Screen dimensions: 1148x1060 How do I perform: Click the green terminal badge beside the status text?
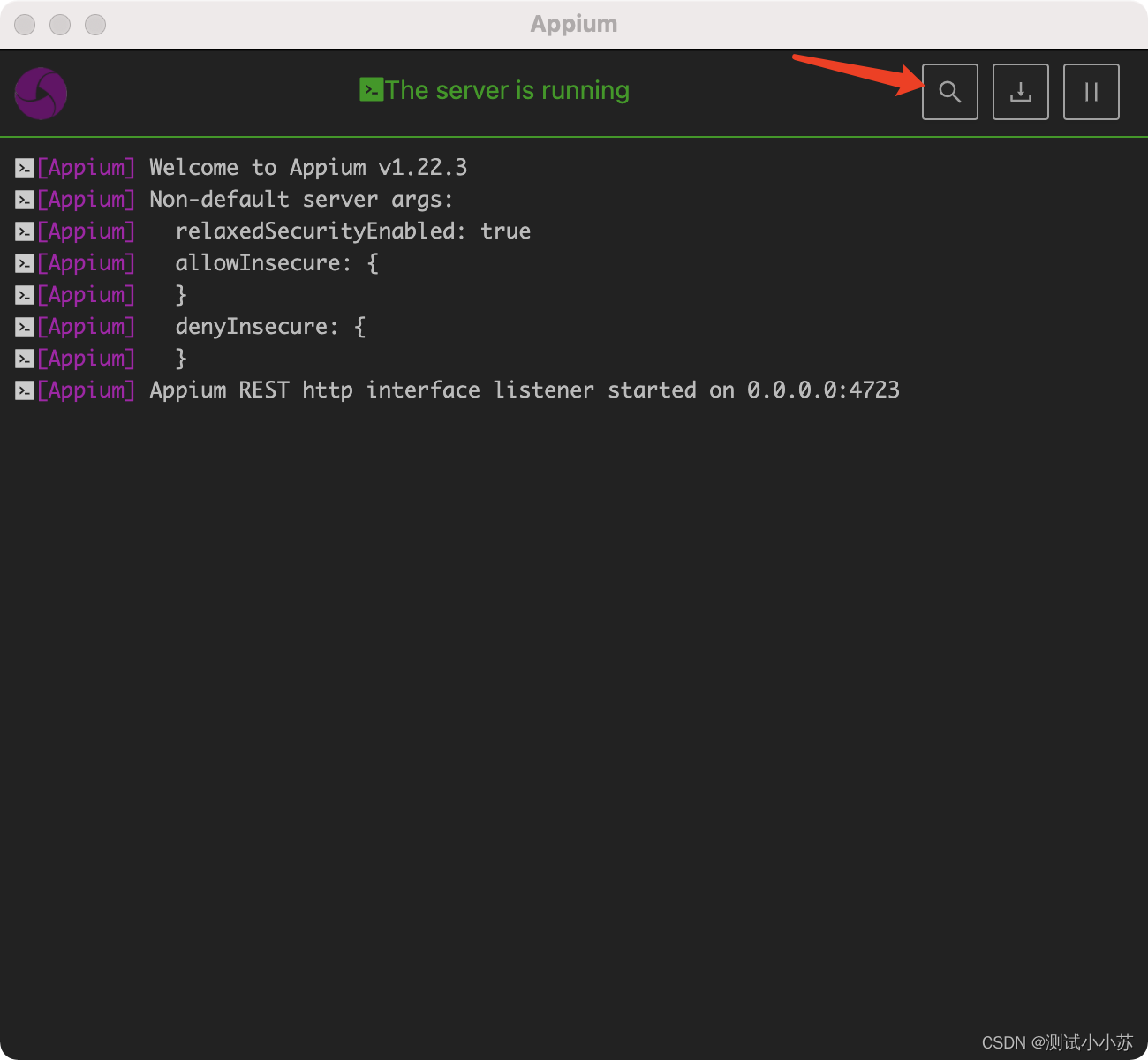371,89
